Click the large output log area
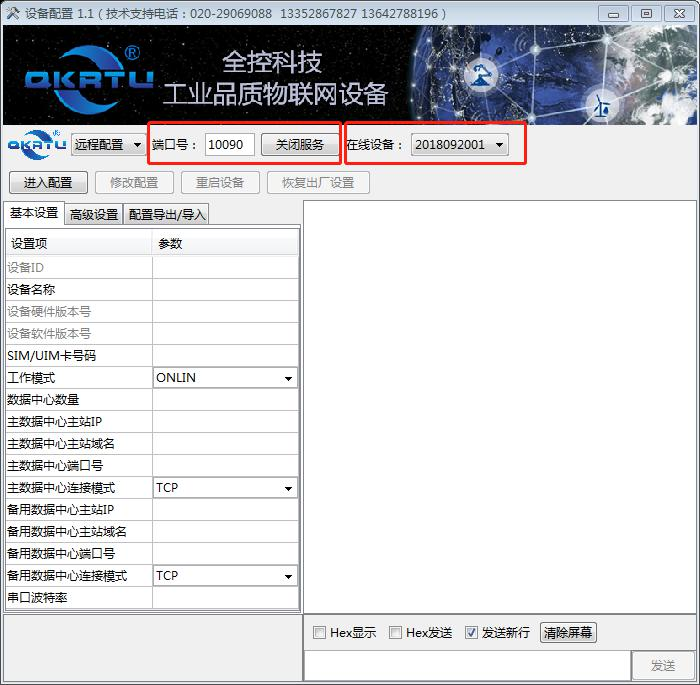Viewport: 700px width, 685px height. pos(500,407)
